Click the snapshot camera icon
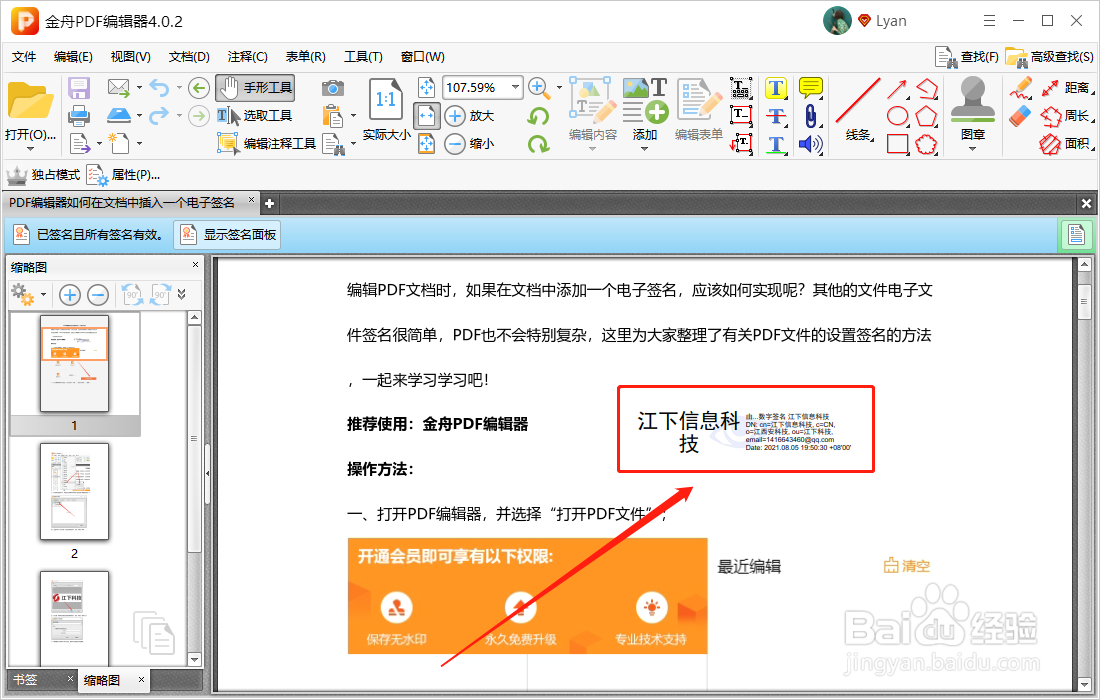1100x700 pixels. [333, 88]
